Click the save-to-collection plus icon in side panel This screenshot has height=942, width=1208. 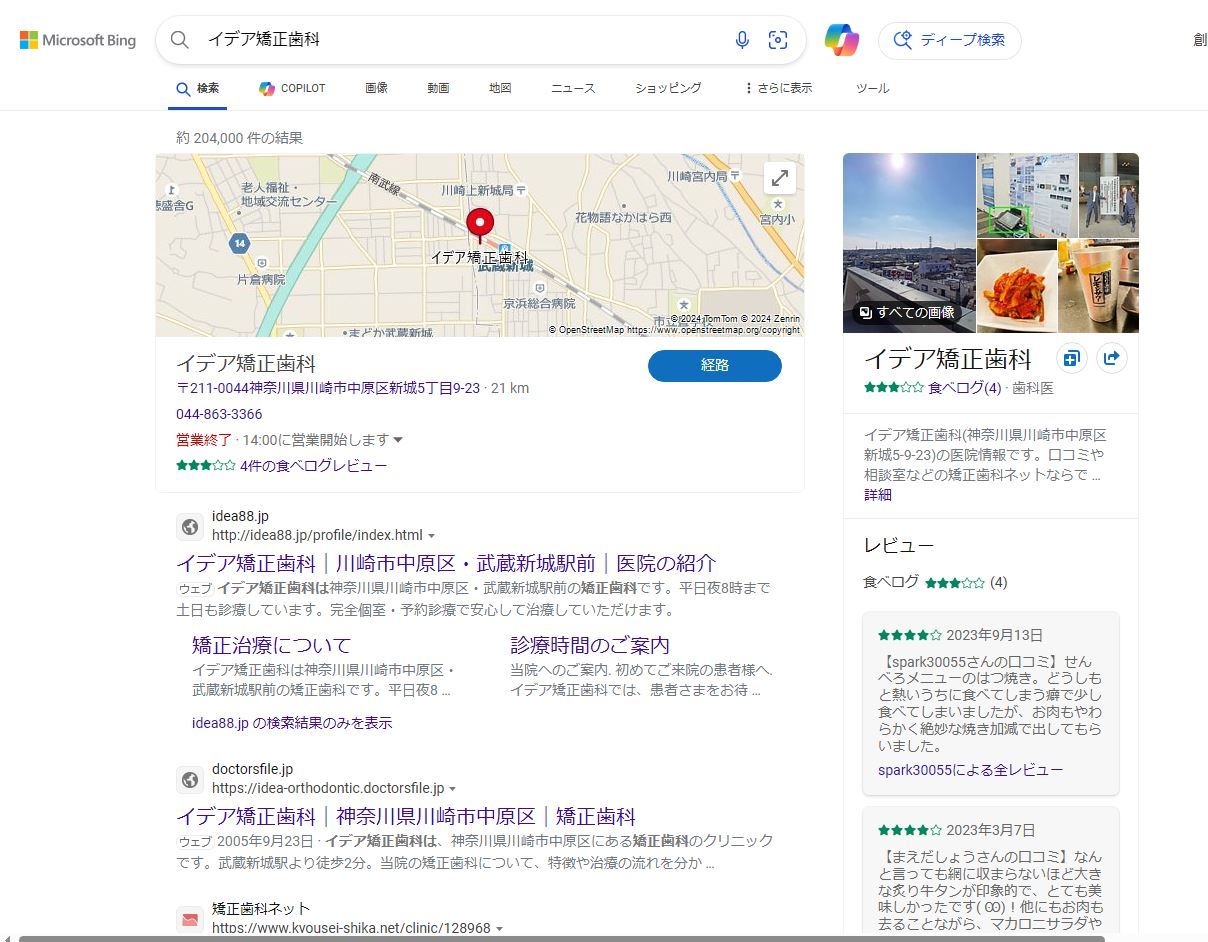pos(1071,358)
